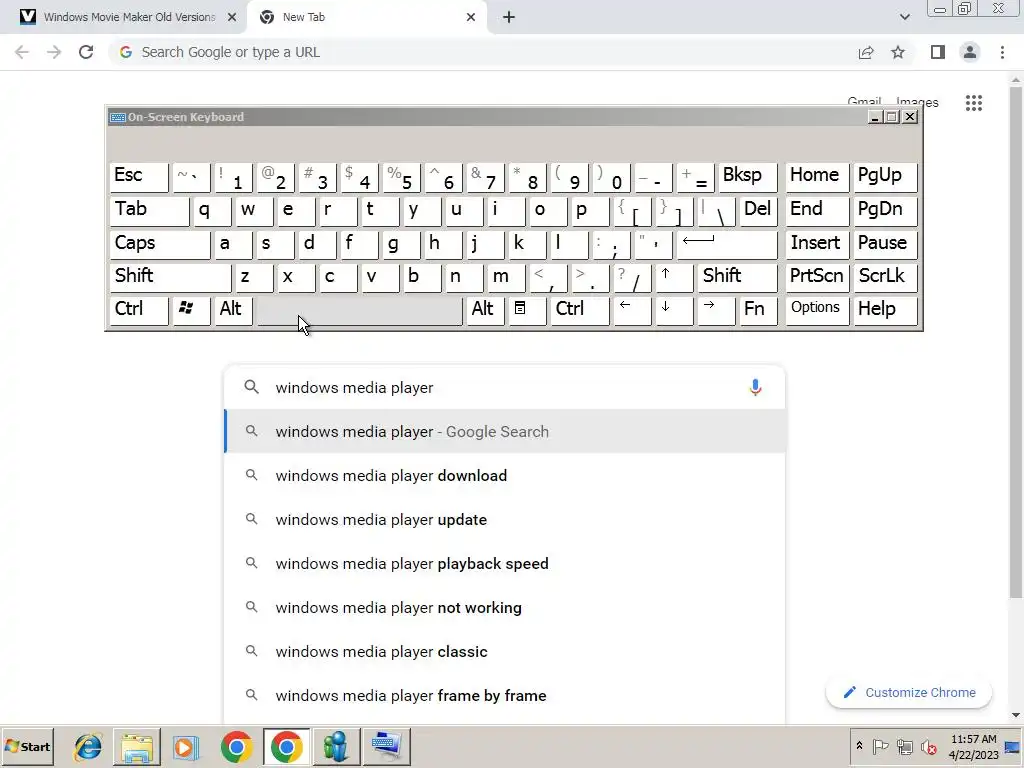Show hidden system tray icons
Image resolution: width=1024 pixels, height=768 pixels.
click(x=859, y=746)
